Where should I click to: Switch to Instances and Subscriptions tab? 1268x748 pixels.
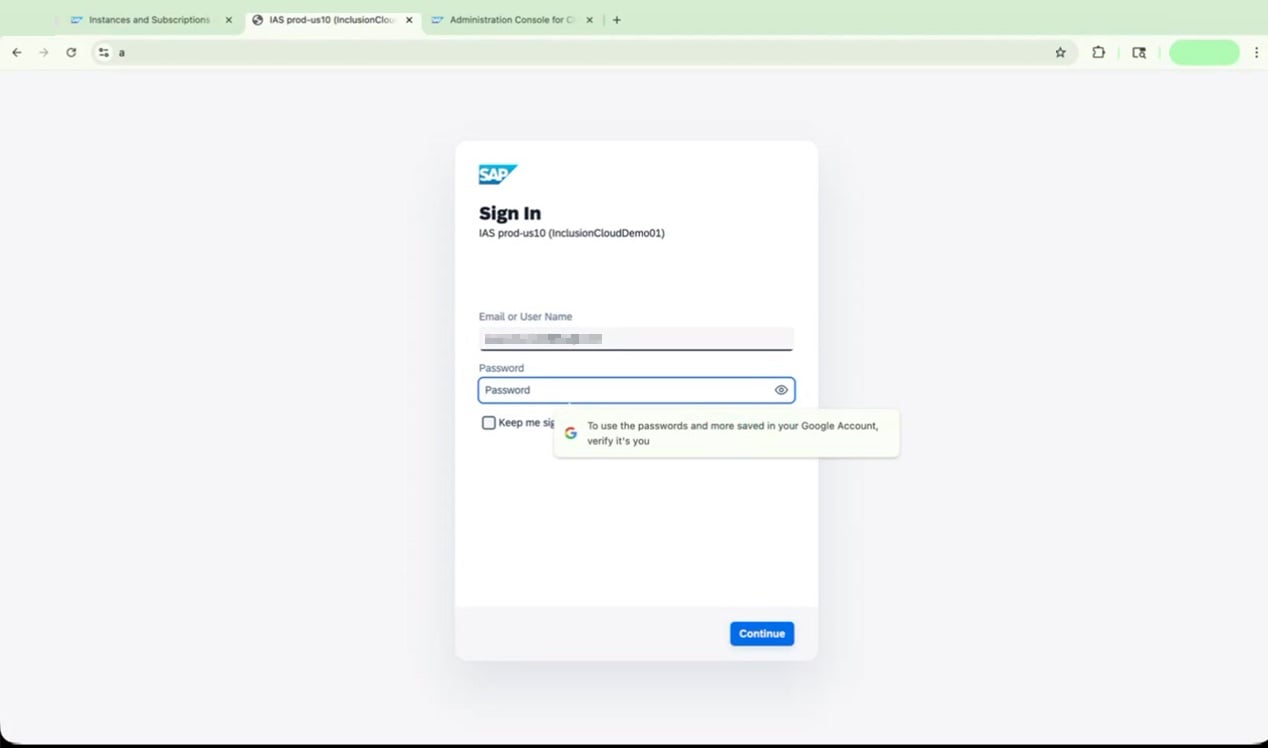(x=150, y=20)
